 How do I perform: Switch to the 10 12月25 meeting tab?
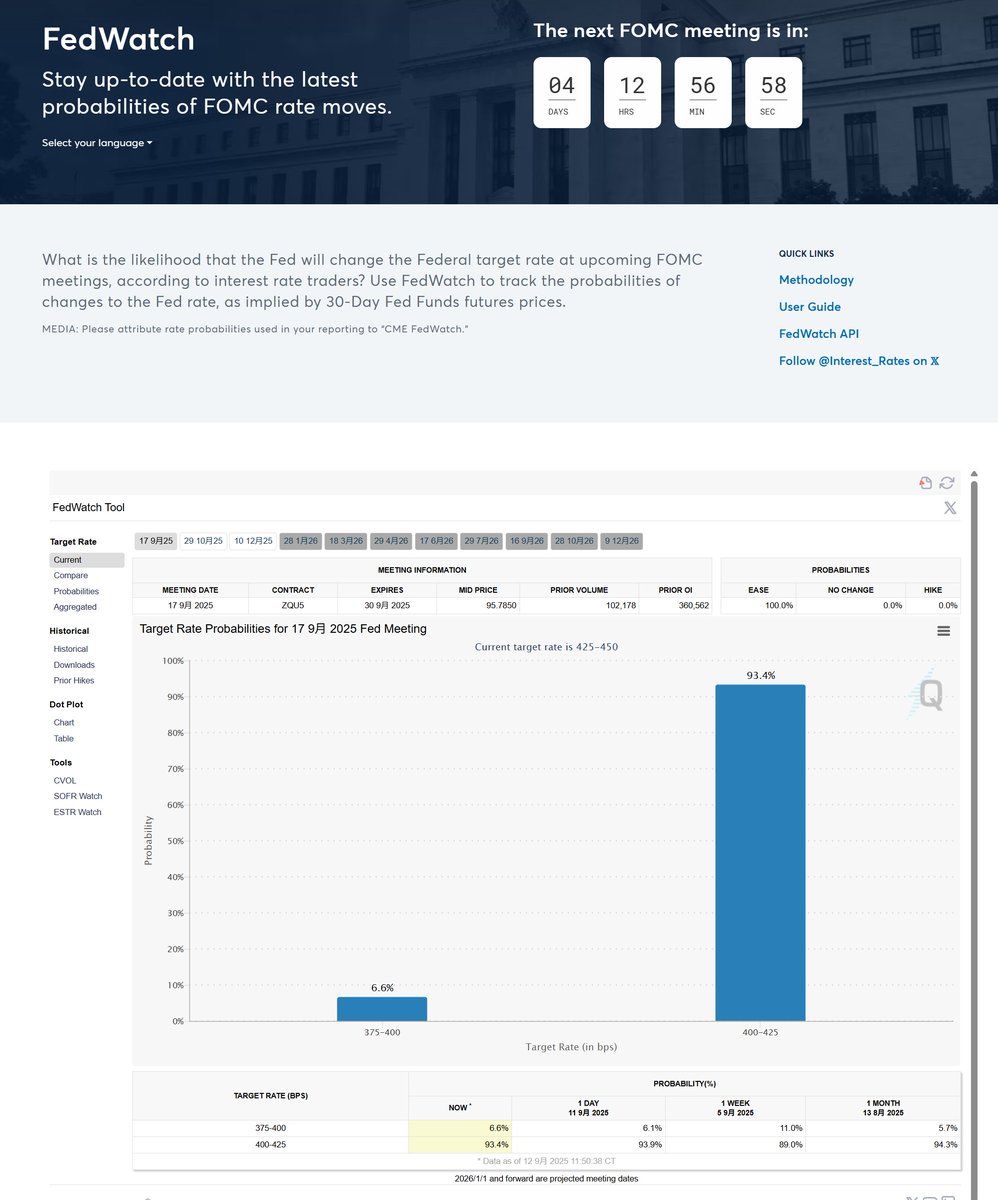[253, 541]
